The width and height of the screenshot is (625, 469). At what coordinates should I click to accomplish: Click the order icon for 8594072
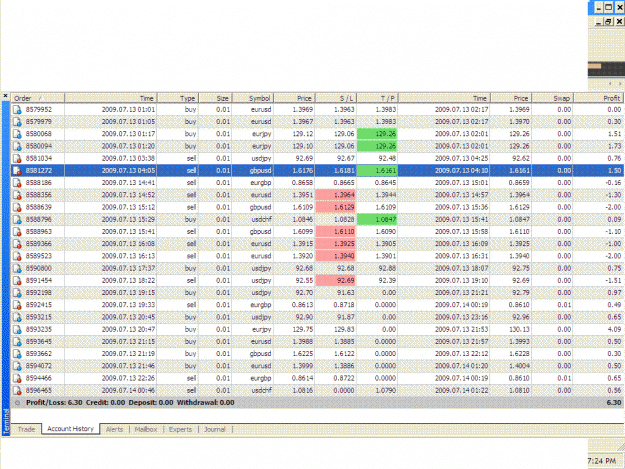[x=17, y=366]
